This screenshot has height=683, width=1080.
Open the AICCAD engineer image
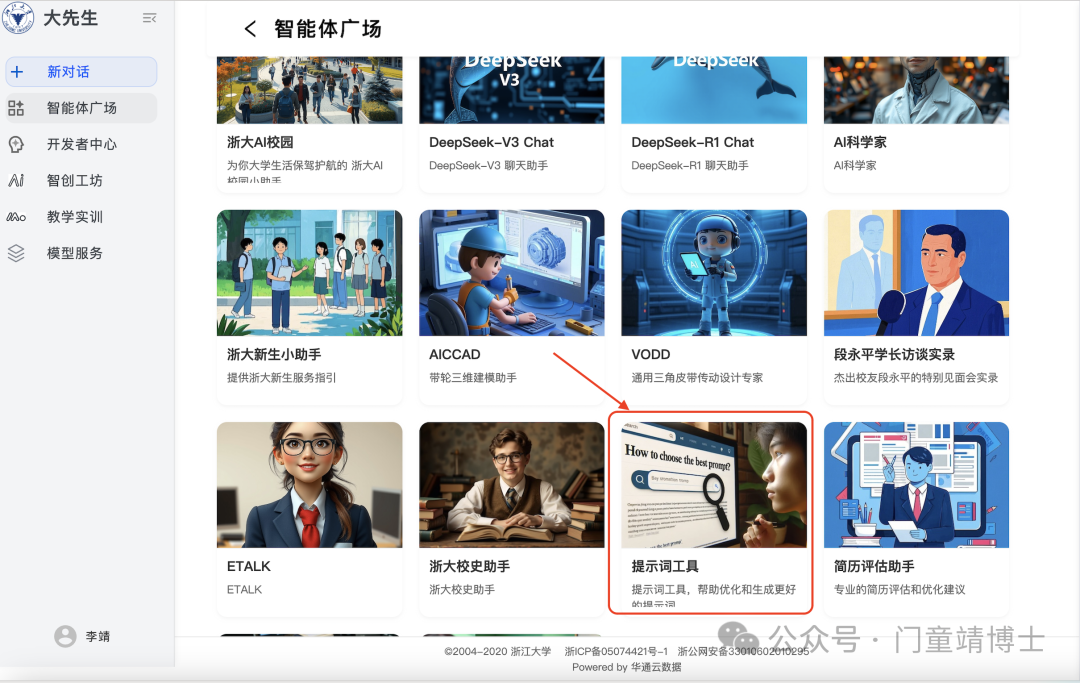[512, 273]
